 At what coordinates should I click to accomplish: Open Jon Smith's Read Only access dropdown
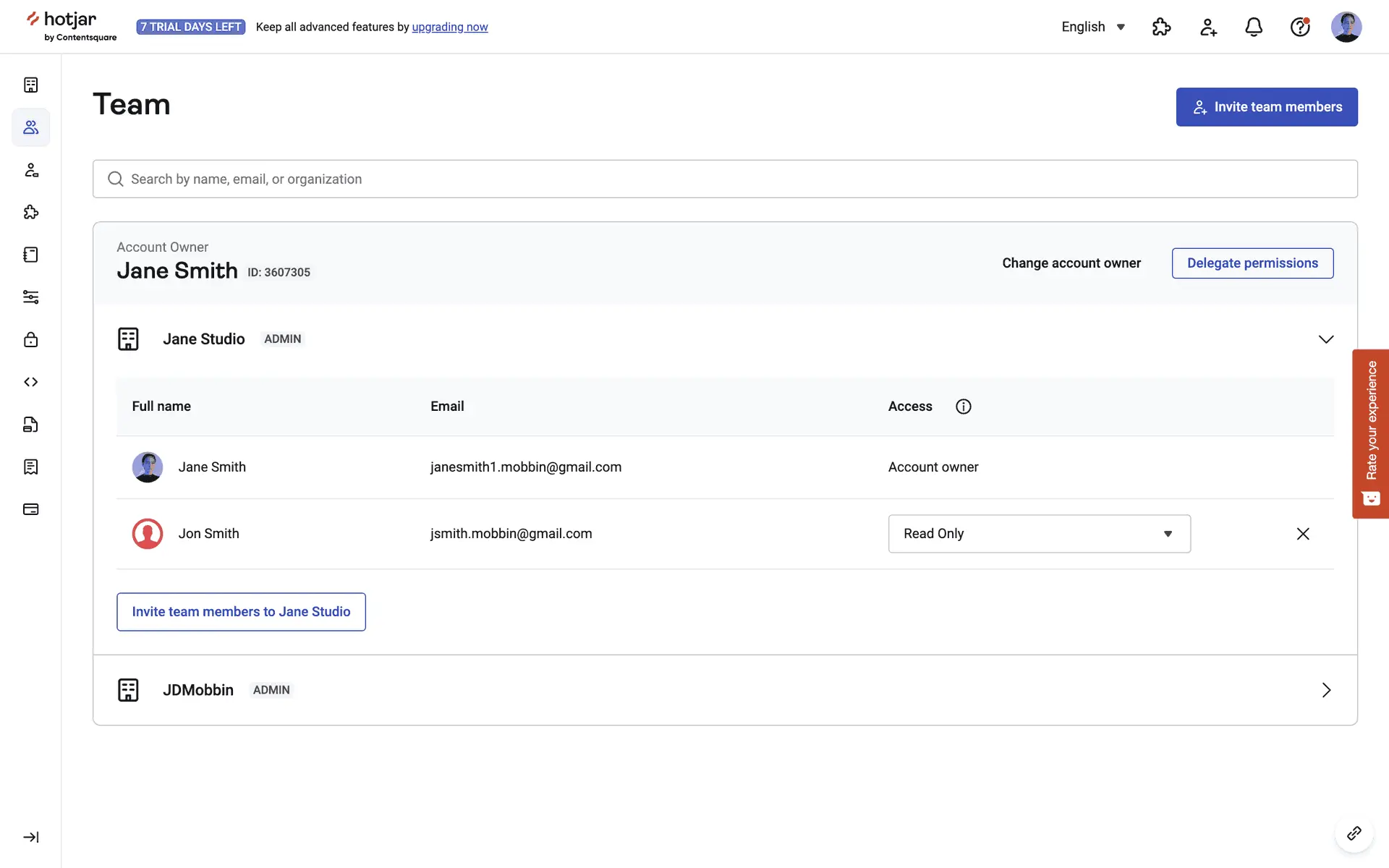click(1039, 534)
